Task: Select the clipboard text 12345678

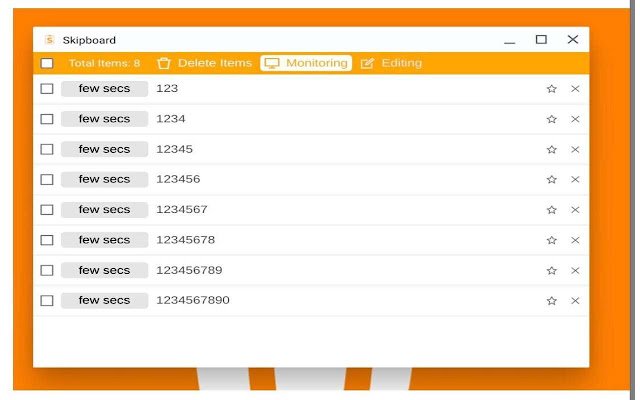Action: (185, 240)
